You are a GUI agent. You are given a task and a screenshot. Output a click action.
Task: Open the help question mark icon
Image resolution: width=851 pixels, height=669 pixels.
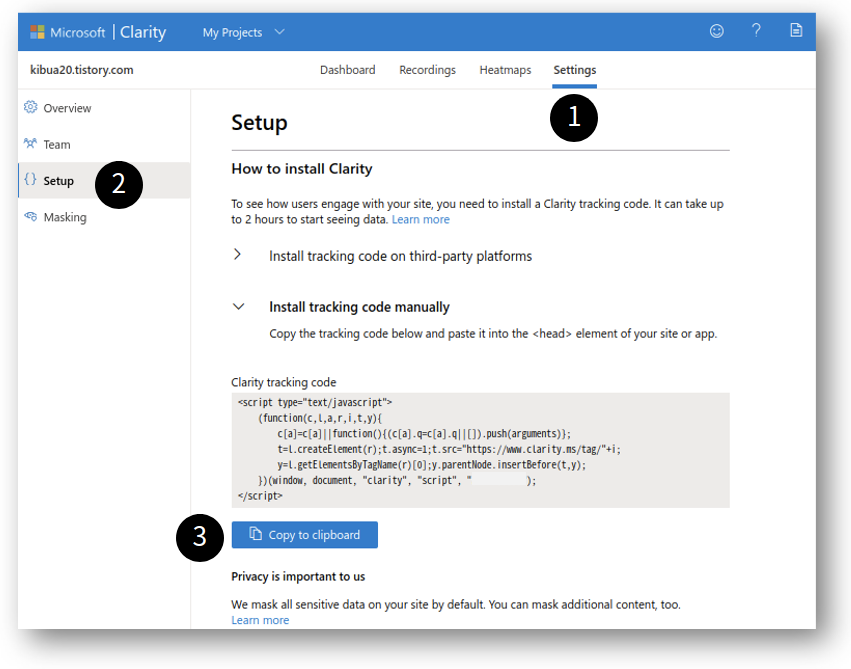pos(756,30)
